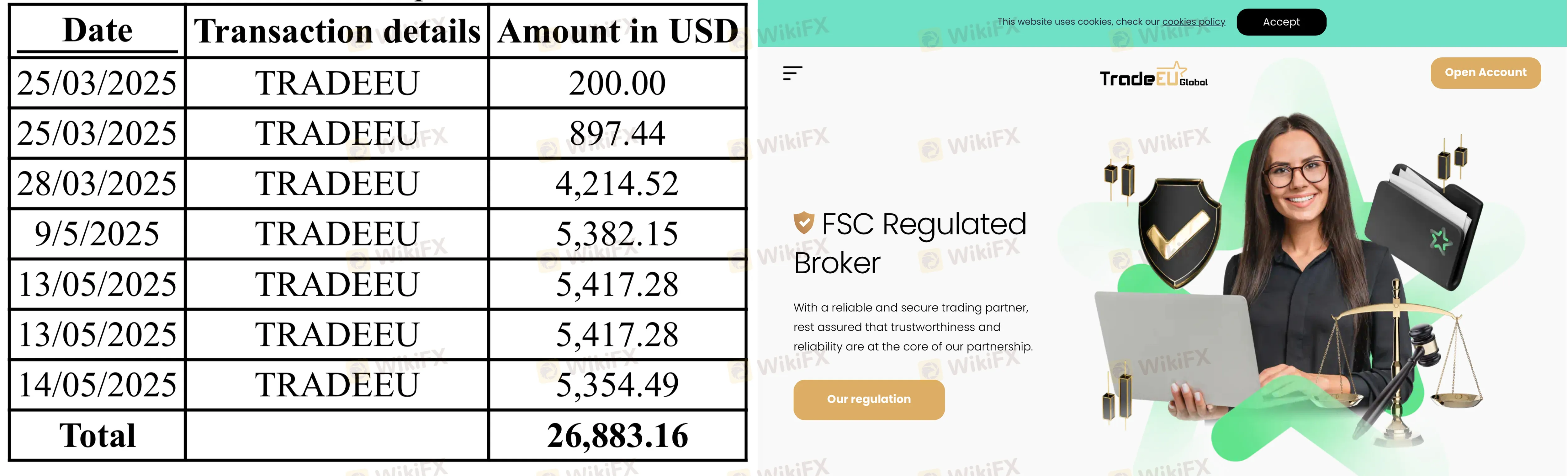Viewport: 1568px width, 476px height.
Task: Click the Our regulation button
Action: click(869, 399)
